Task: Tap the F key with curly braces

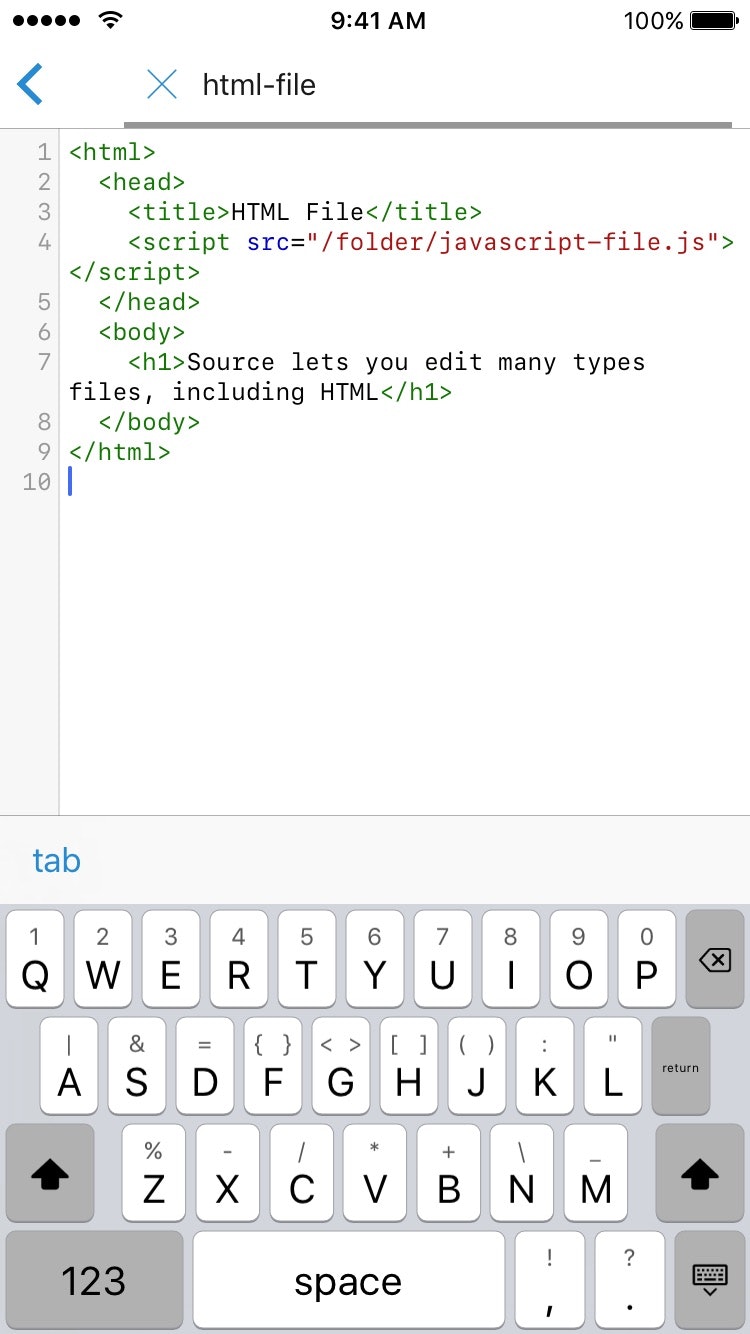Action: pos(273,1066)
